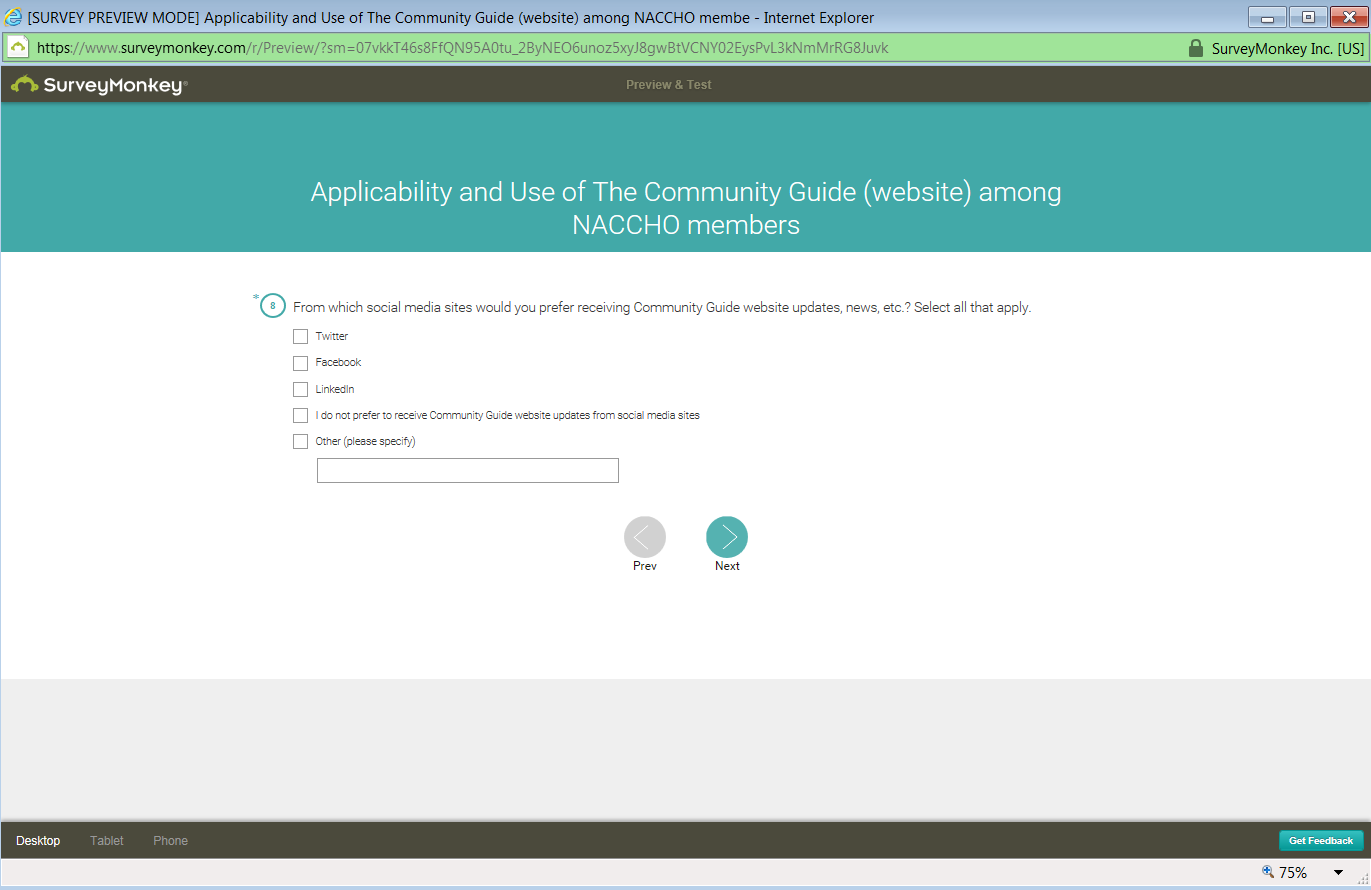Check the Twitter checkbox
The width and height of the screenshot is (1371, 890).
[x=300, y=337]
